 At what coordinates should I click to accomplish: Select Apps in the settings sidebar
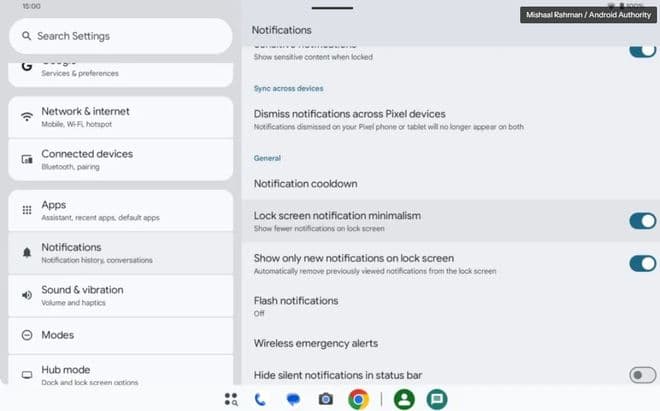tap(120, 210)
